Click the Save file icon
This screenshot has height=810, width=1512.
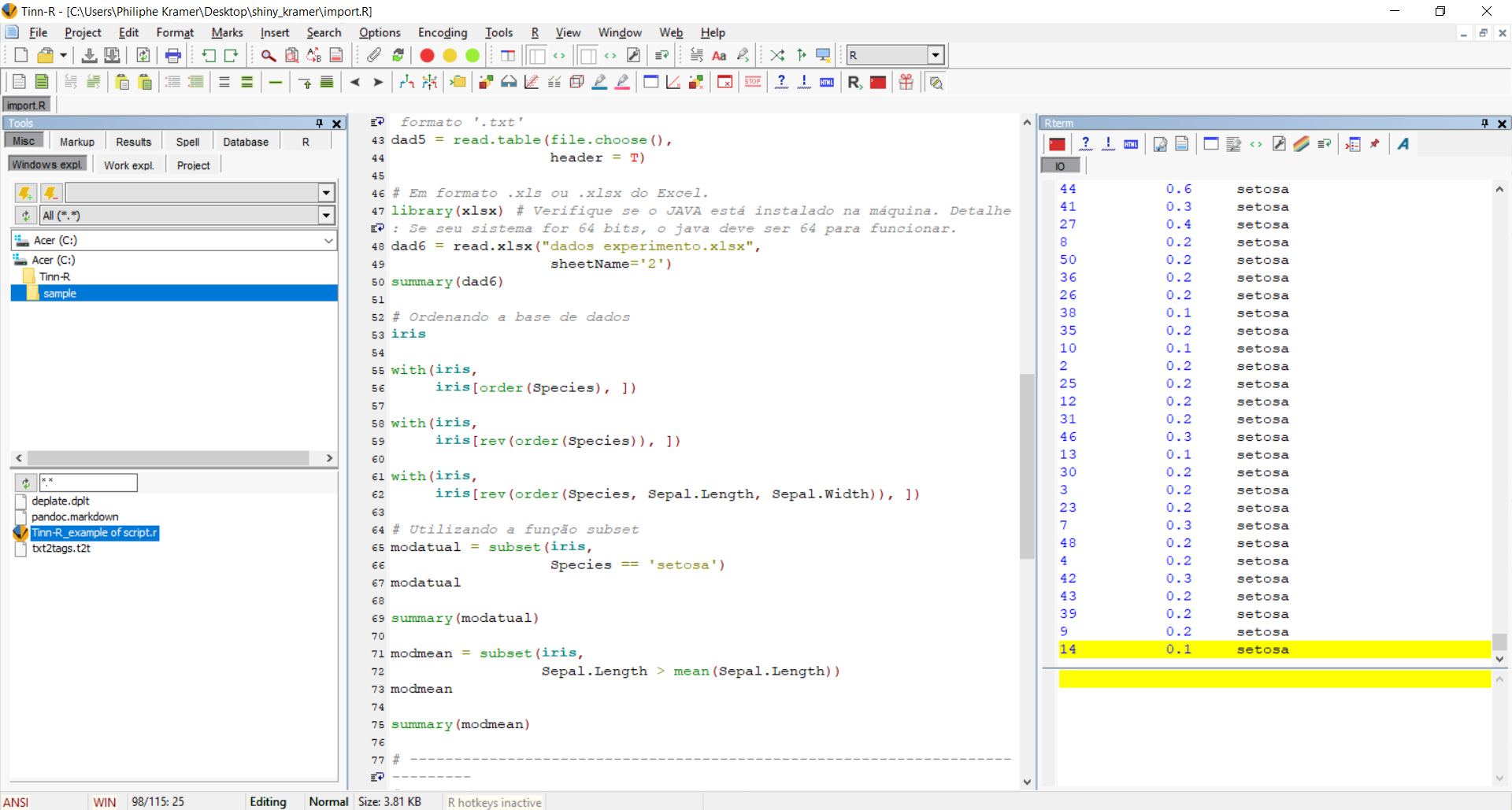click(x=89, y=55)
